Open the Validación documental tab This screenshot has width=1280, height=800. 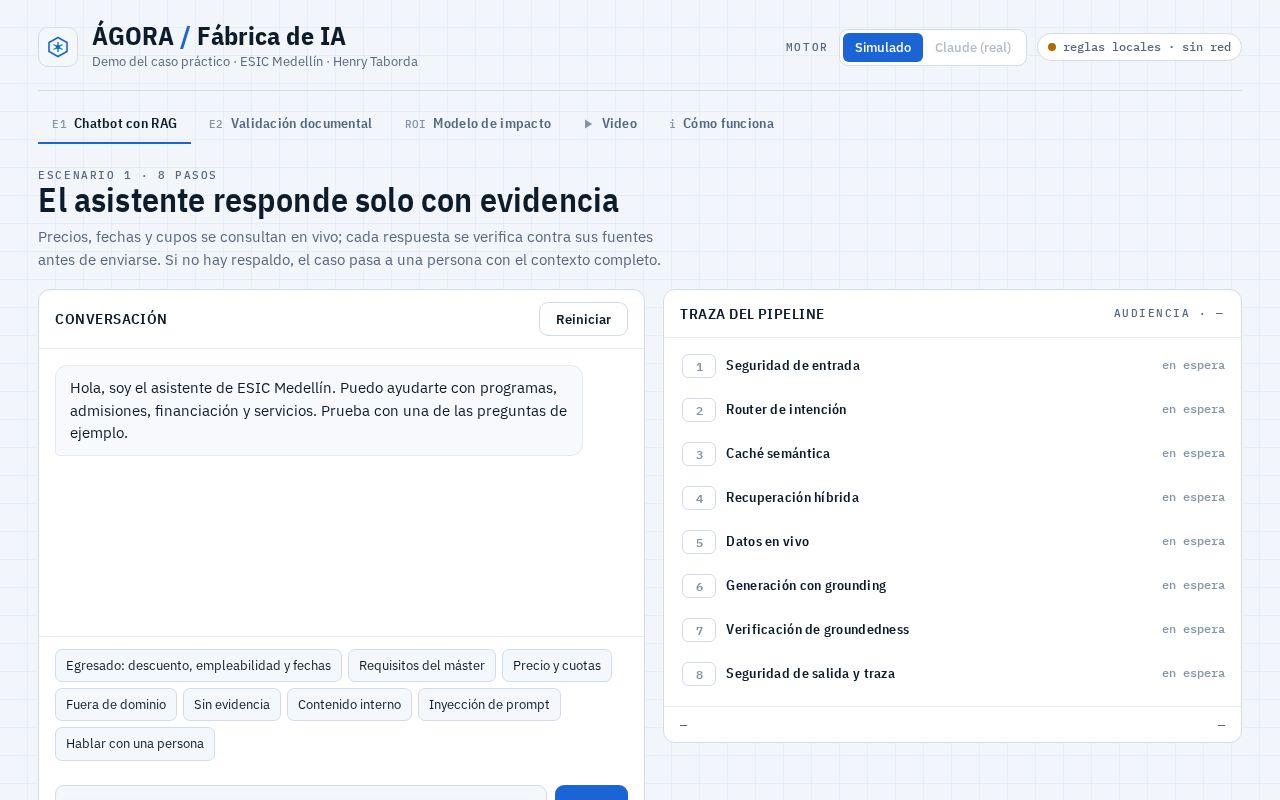point(290,124)
